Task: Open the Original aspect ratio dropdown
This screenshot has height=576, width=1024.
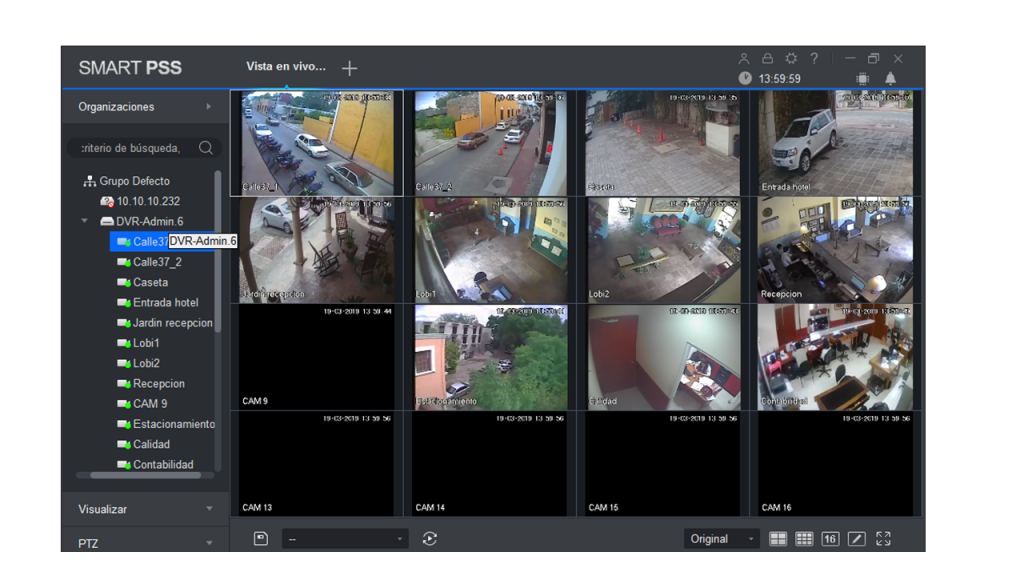Action: [x=721, y=539]
